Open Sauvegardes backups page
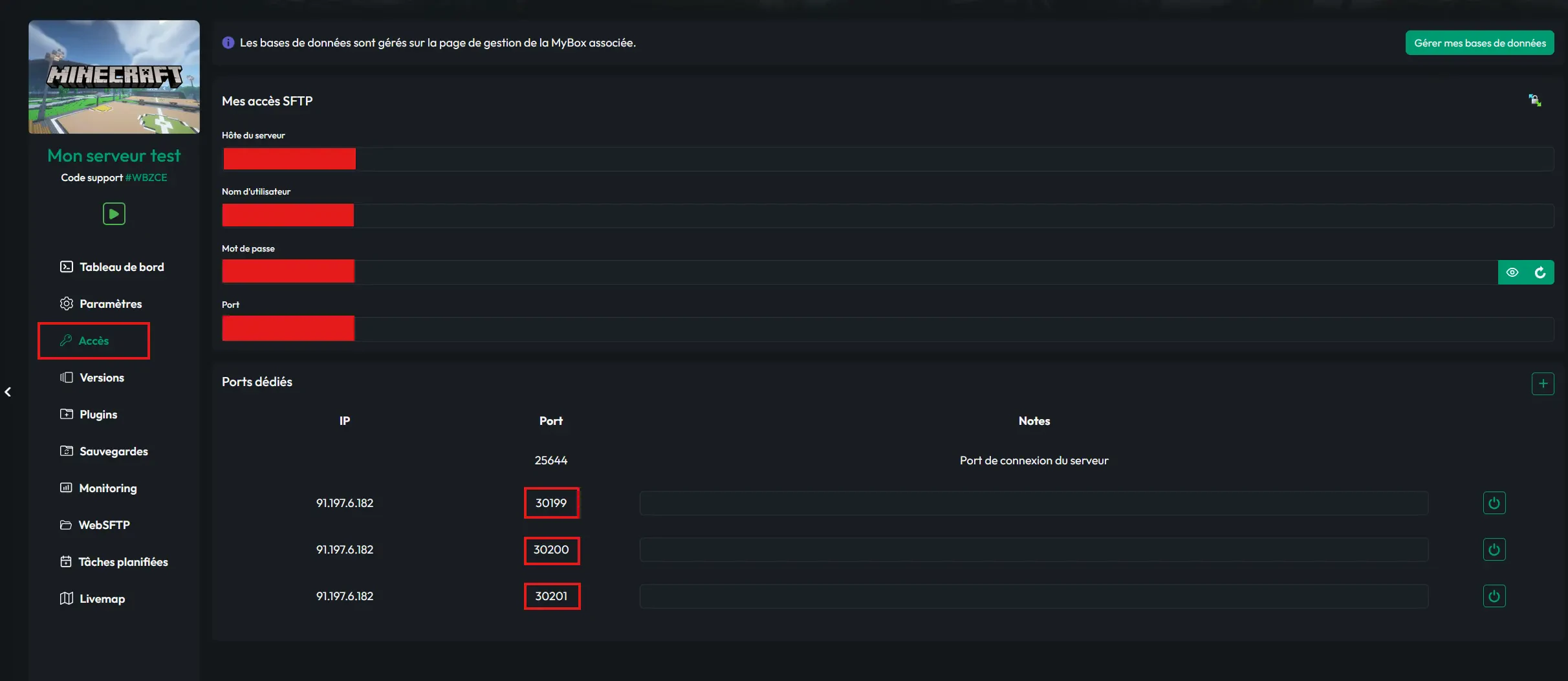 tap(103, 451)
